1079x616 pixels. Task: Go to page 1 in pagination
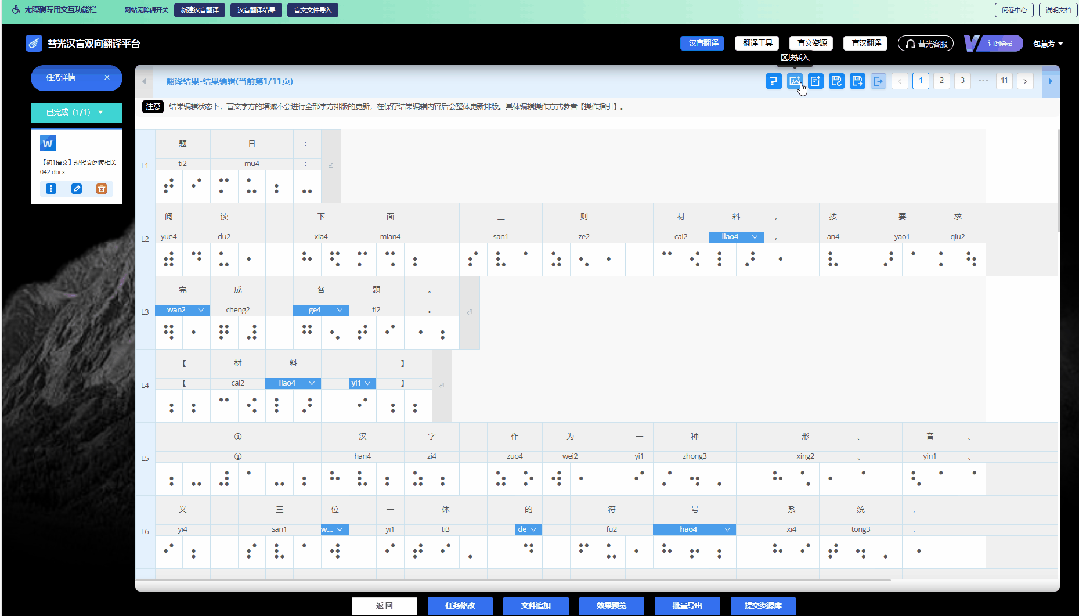click(921, 81)
